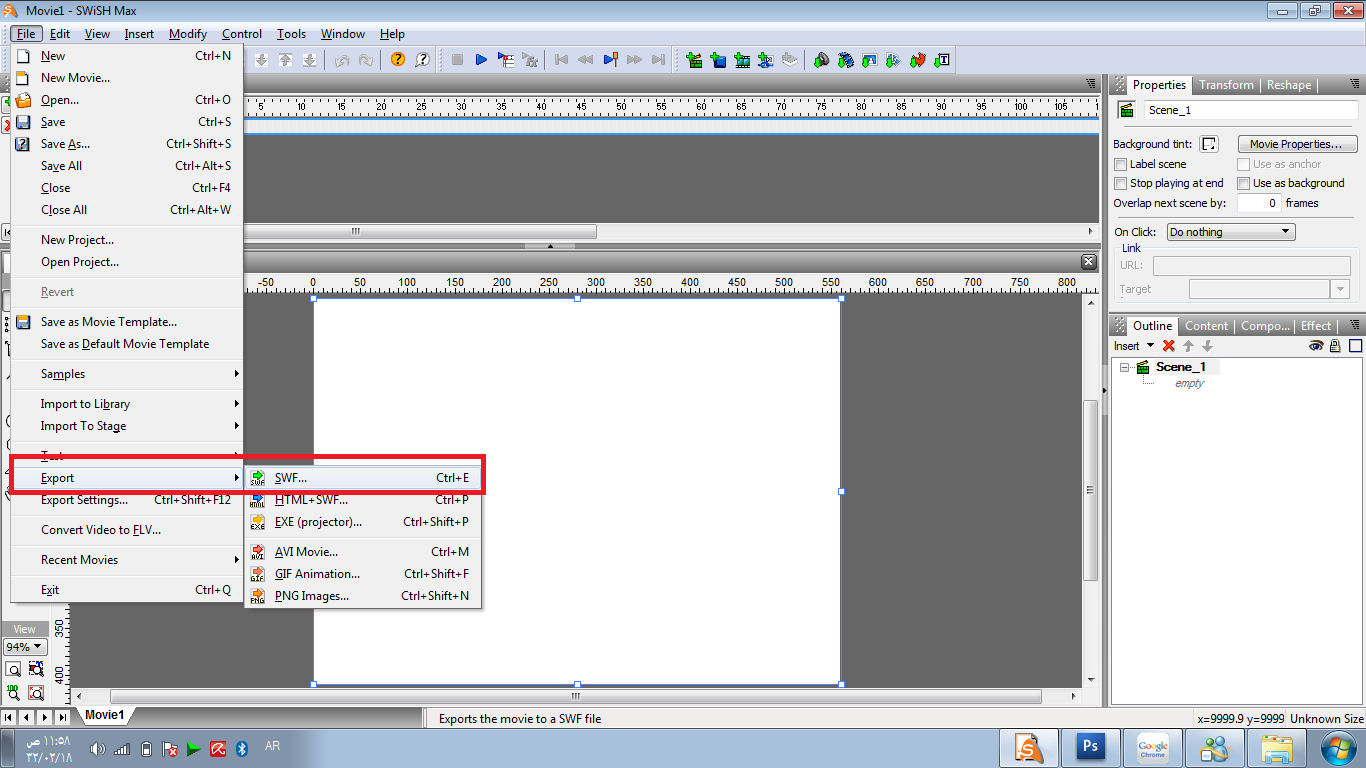Collapse the Scene_1 tree node
Viewport: 1366px width, 768px height.
click(1124, 367)
